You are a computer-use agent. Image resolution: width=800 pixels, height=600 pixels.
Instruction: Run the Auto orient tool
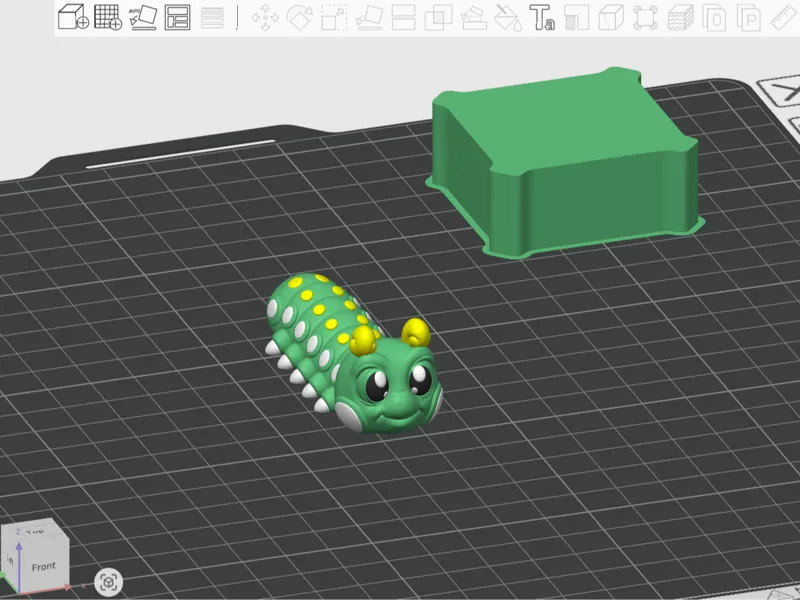pyautogui.click(x=142, y=17)
